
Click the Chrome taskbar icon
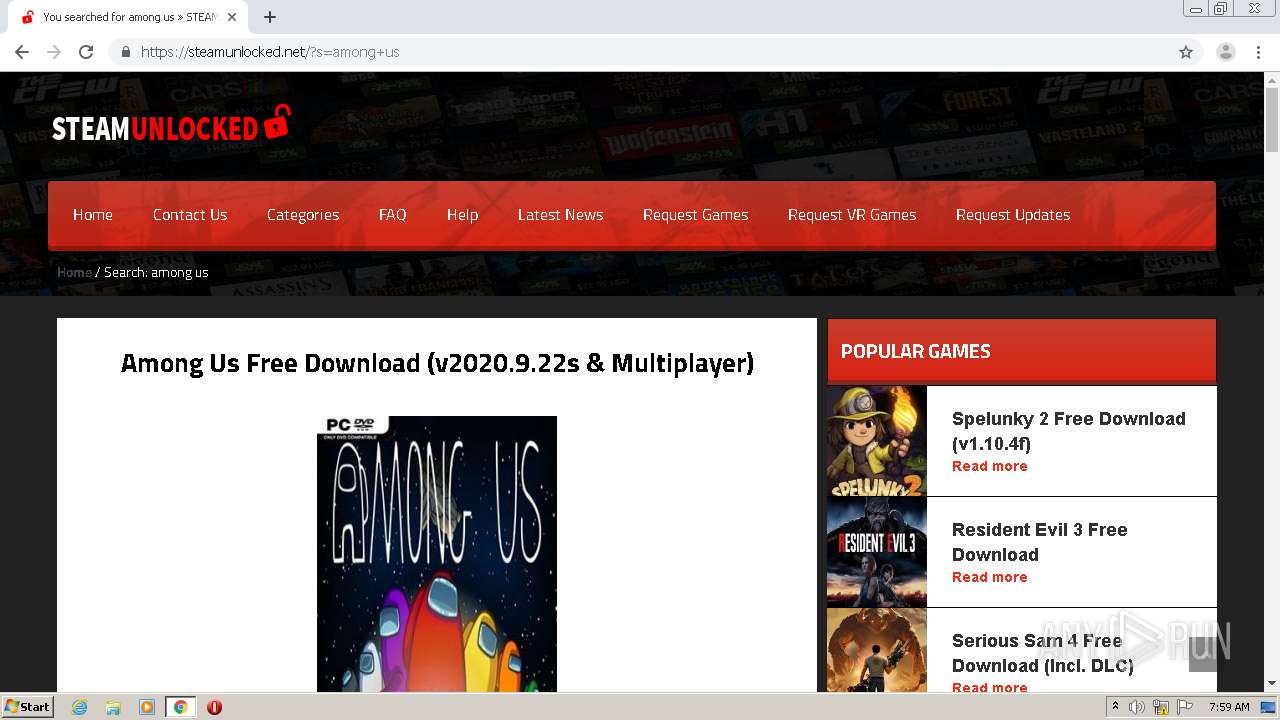(x=180, y=707)
